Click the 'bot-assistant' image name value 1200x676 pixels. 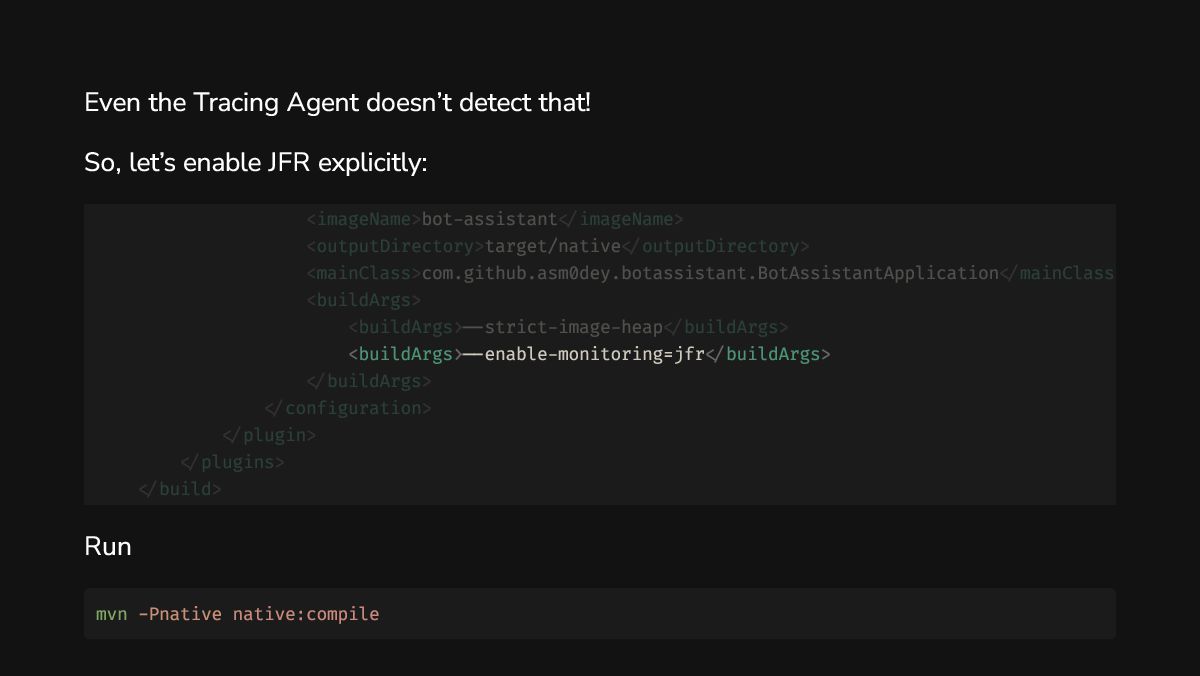point(490,219)
